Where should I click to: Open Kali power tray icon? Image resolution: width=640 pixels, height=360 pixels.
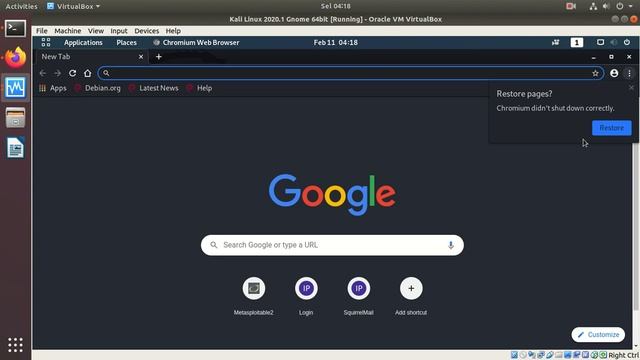coord(627,42)
